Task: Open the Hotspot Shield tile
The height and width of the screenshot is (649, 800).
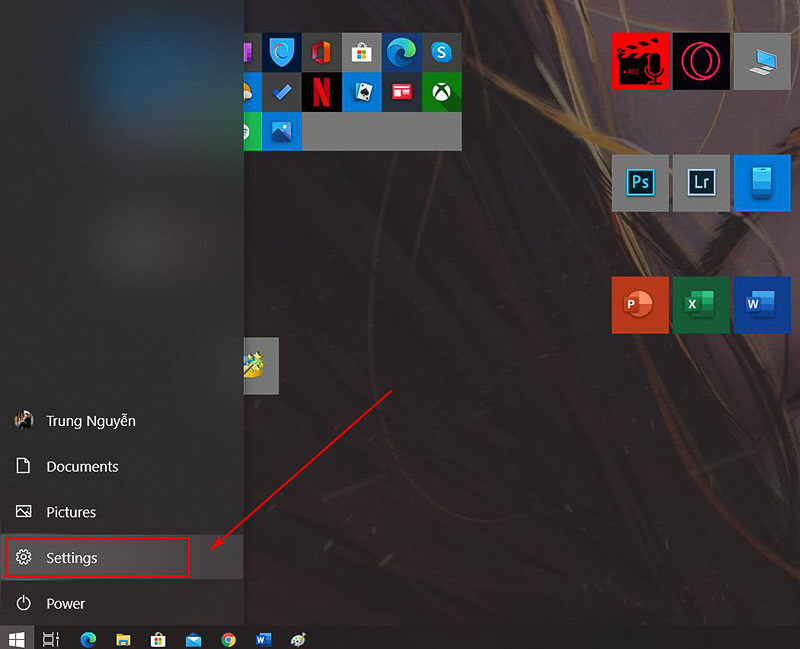Action: point(281,51)
